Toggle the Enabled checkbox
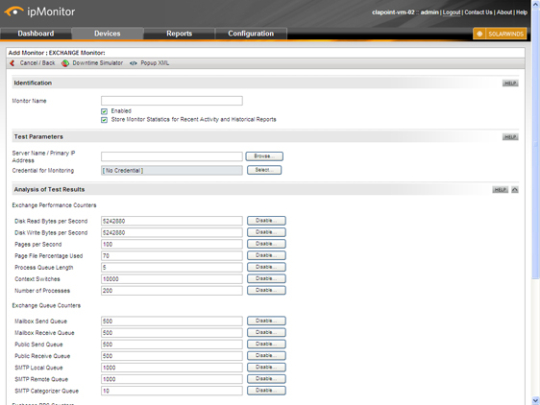The height and width of the screenshot is (405, 540). [x=104, y=111]
